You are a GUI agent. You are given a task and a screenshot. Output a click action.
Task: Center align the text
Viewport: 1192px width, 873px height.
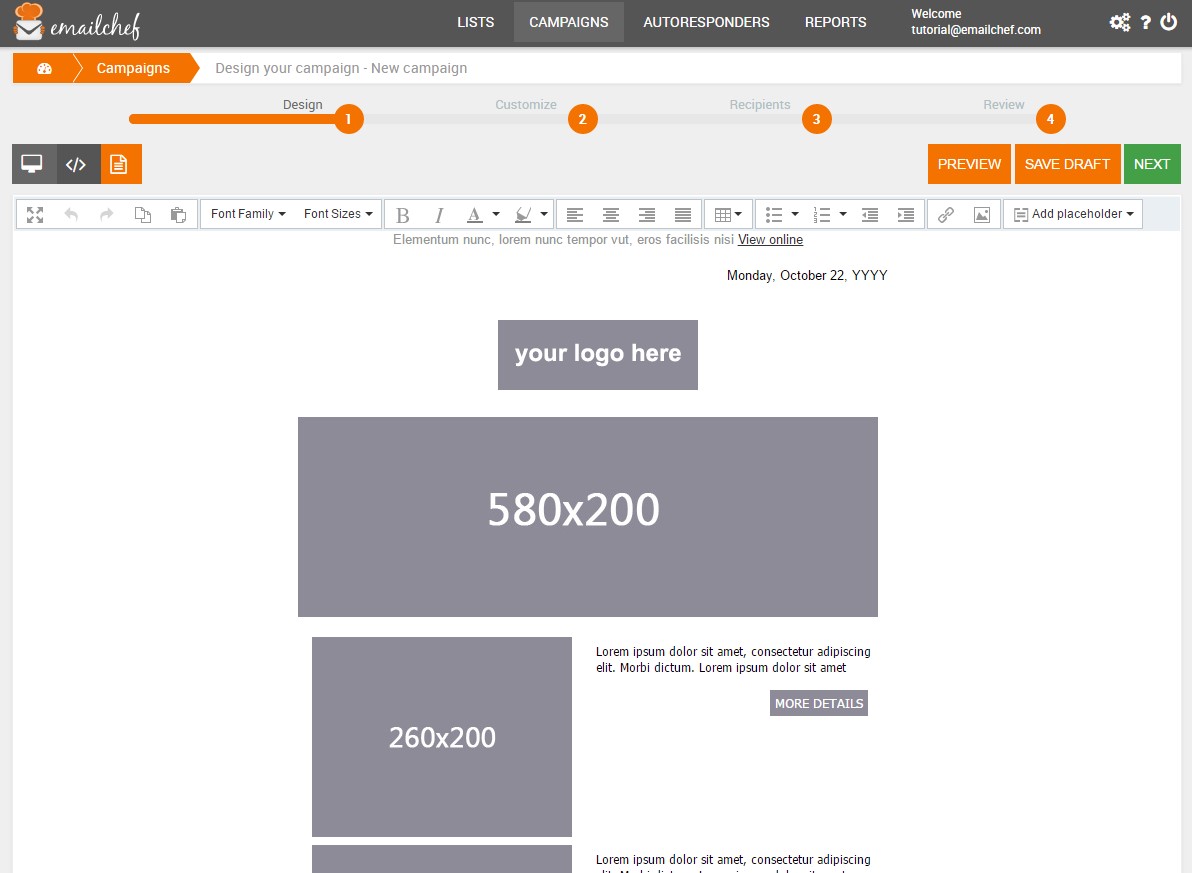point(610,215)
